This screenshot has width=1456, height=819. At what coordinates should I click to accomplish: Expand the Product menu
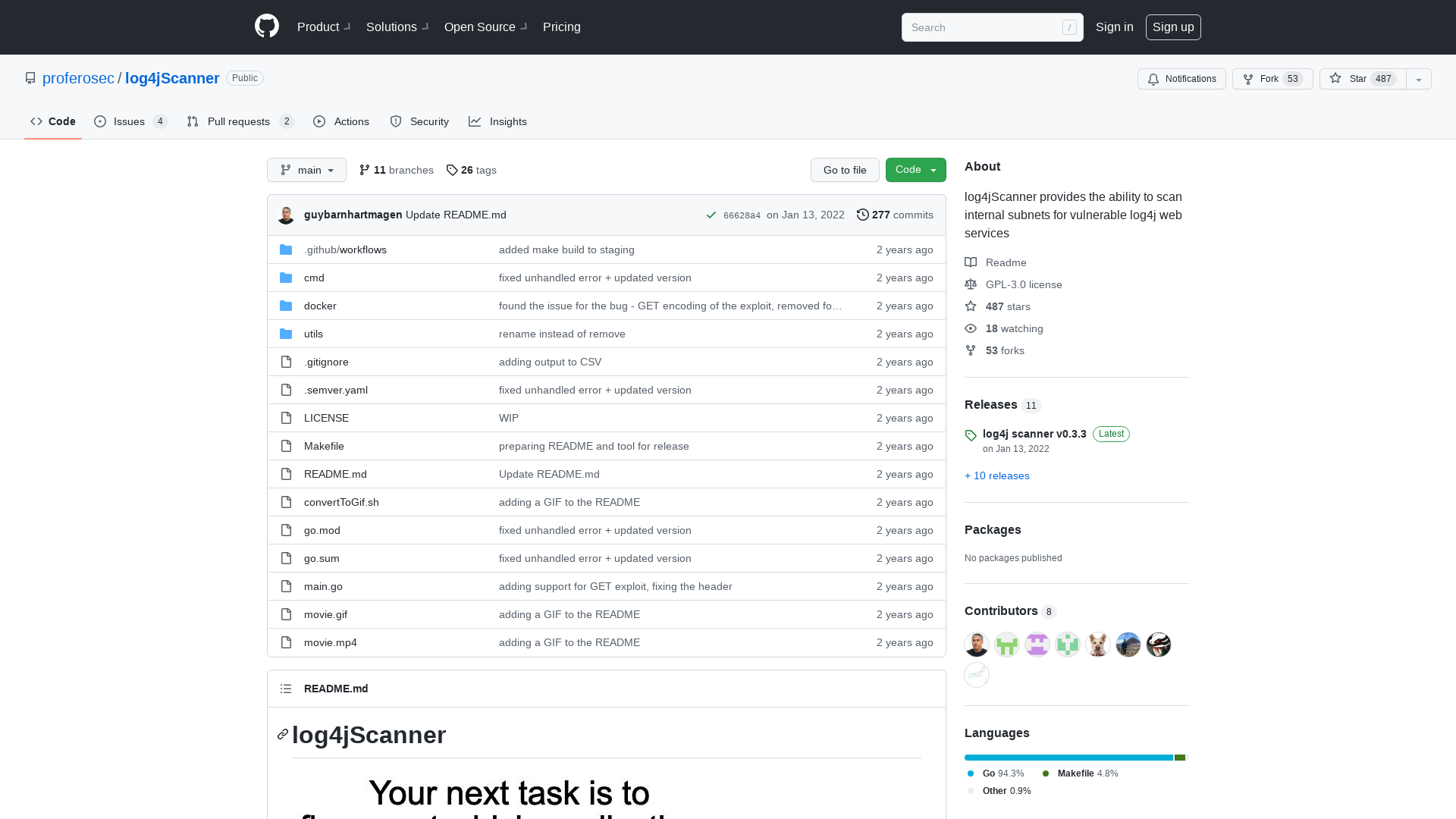324,27
